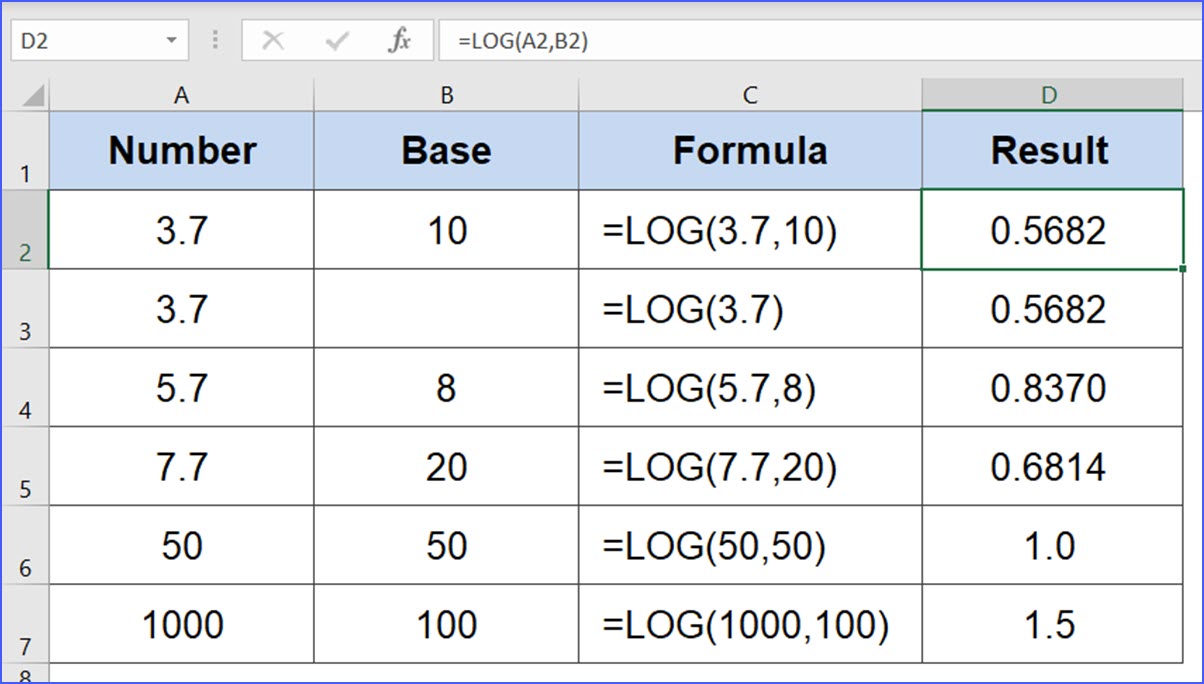Select column B header
The height and width of the screenshot is (684, 1204).
coord(446,95)
